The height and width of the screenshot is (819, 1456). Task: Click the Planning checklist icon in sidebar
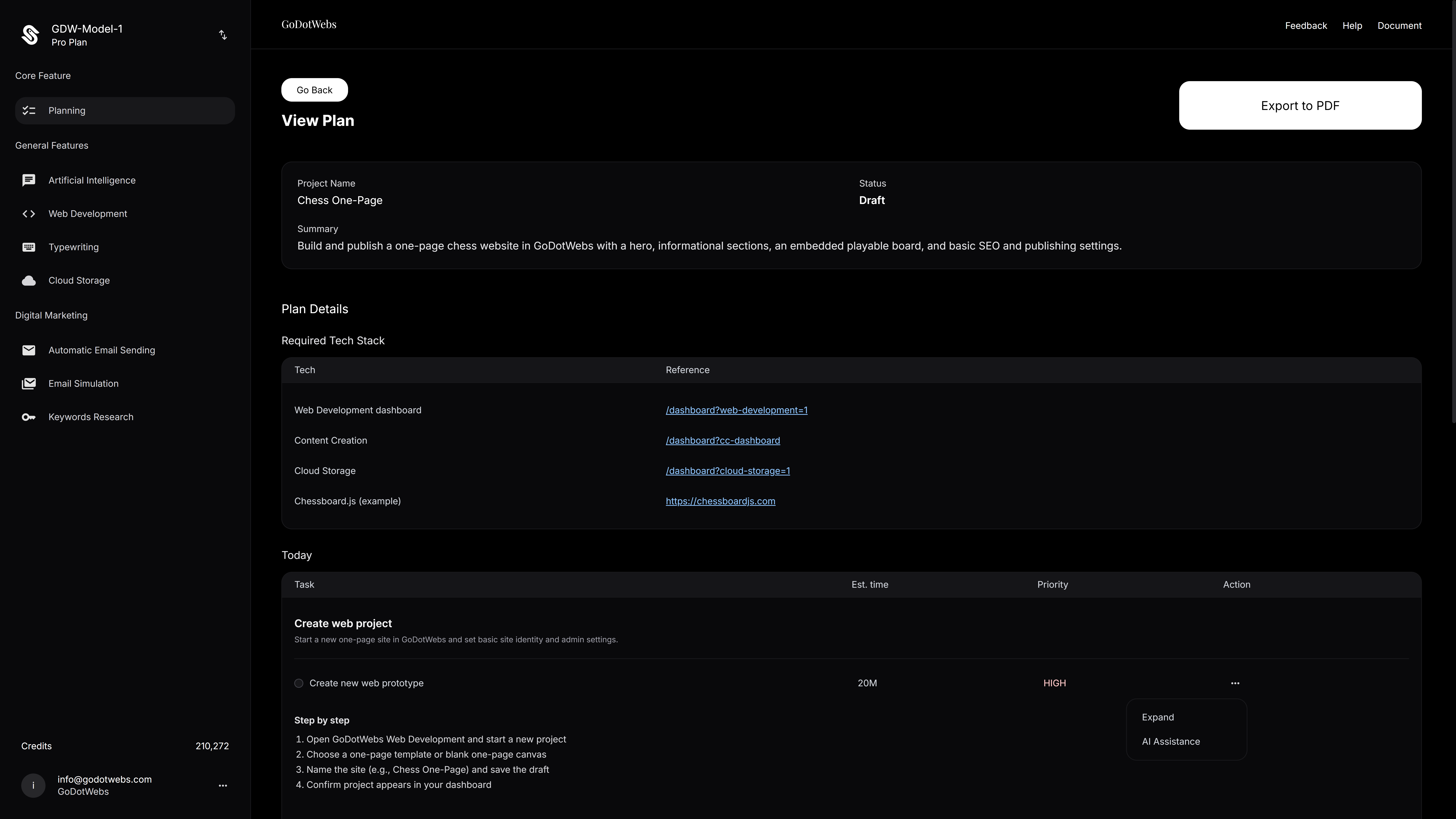[29, 111]
